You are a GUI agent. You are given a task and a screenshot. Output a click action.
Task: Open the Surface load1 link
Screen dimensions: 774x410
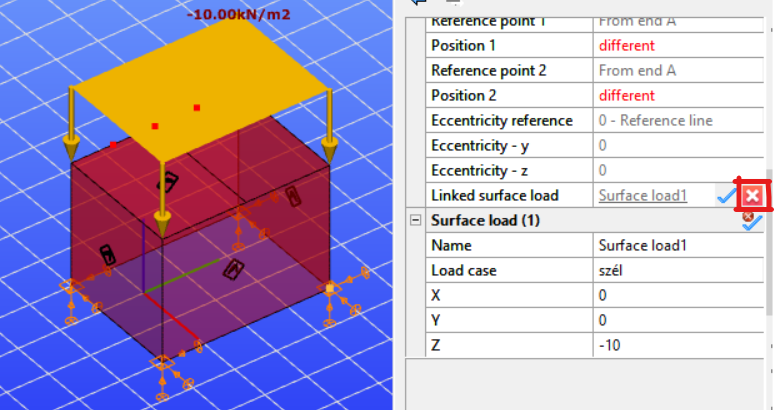643,195
